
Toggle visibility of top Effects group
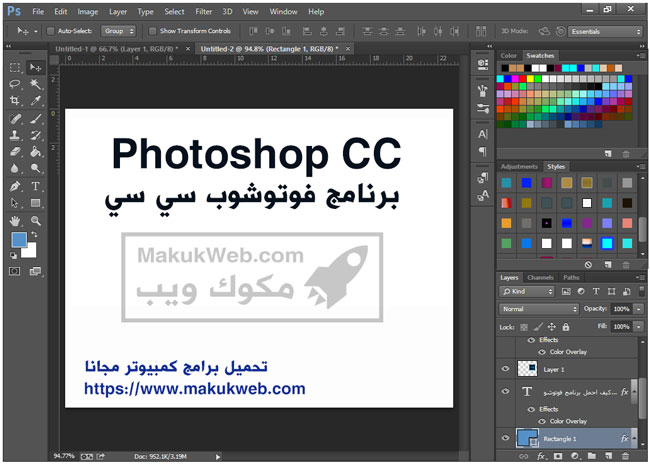click(531, 340)
